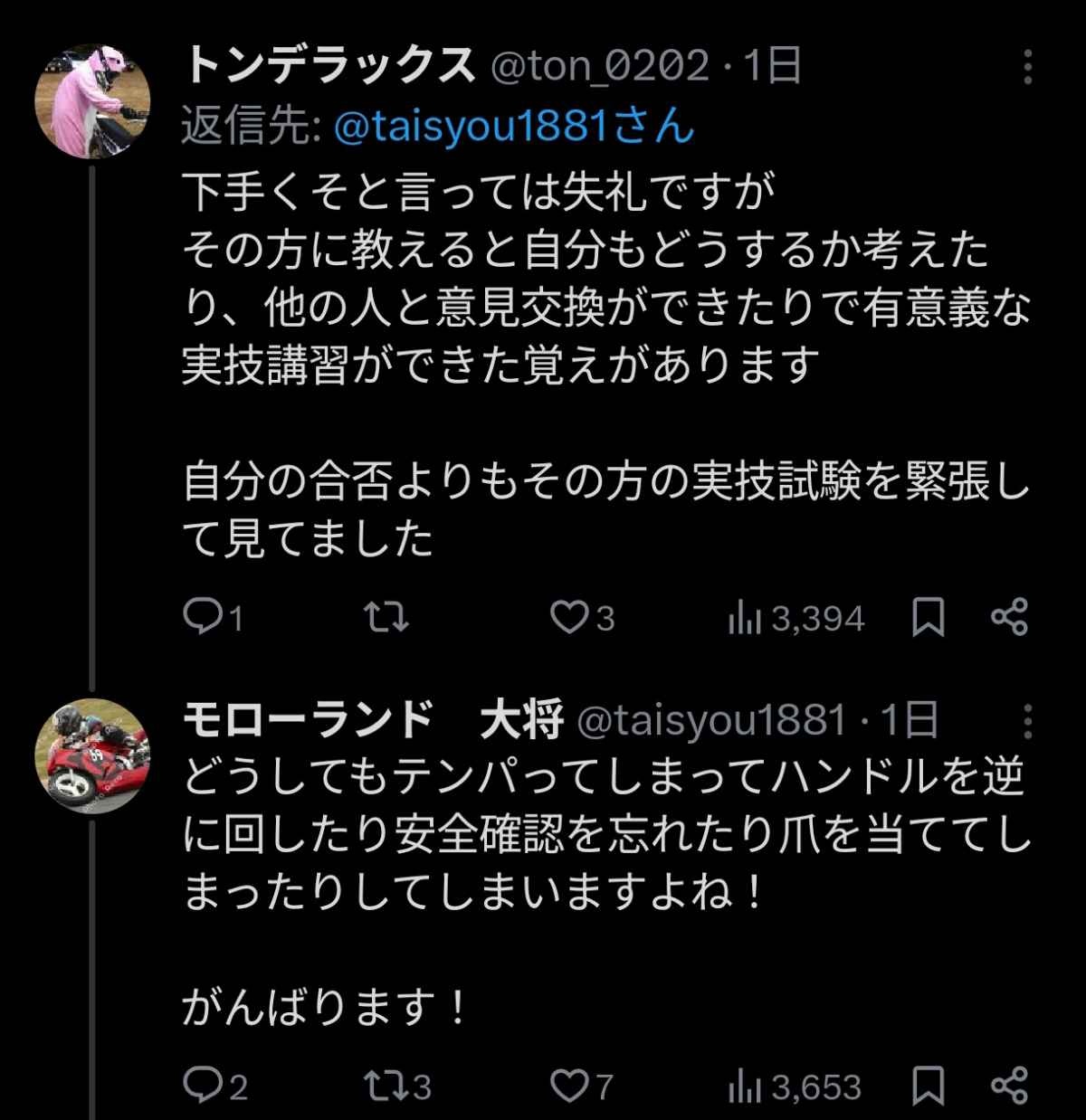Image resolution: width=1086 pixels, height=1120 pixels.
Task: View analytics showing 3,653 views
Action: pos(795,1087)
